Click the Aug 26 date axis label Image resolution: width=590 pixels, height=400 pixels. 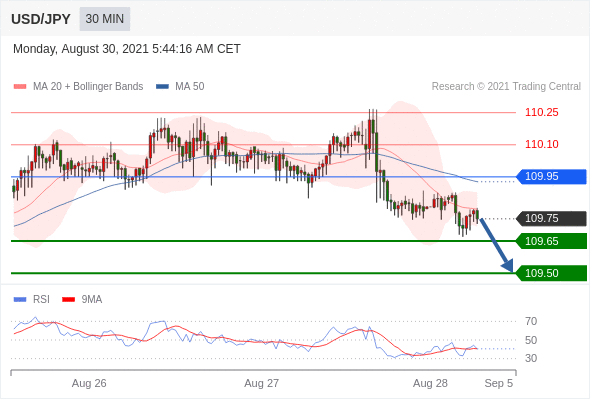pyautogui.click(x=89, y=383)
